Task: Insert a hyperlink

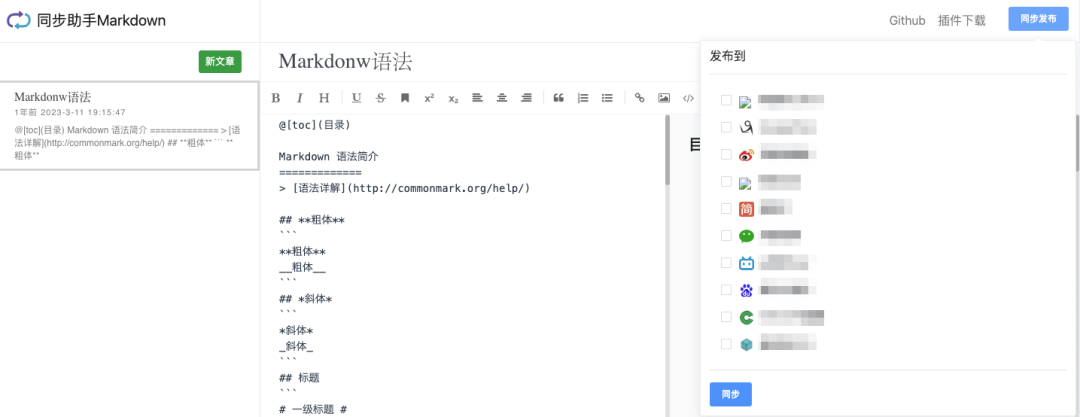Action: tap(639, 98)
